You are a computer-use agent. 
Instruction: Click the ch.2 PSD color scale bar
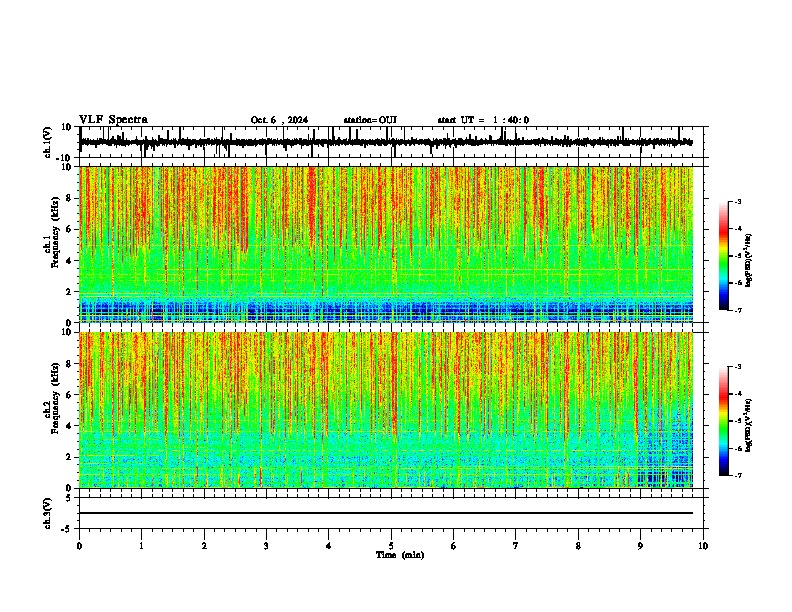[x=723, y=421]
